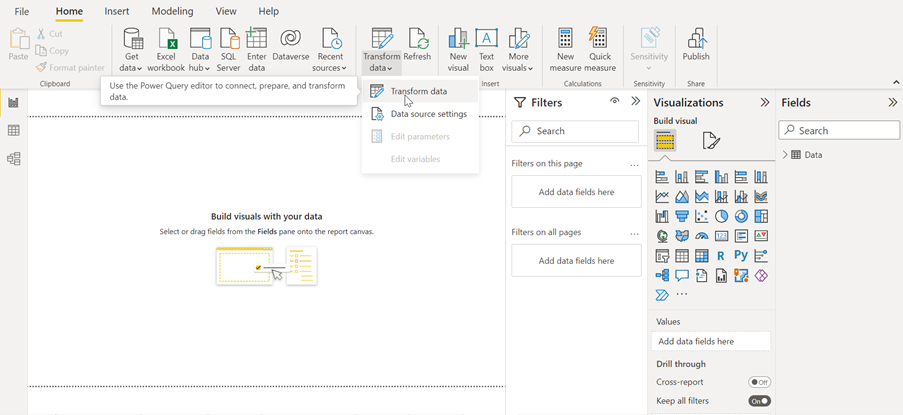Click Values Add data fields well

tap(711, 341)
